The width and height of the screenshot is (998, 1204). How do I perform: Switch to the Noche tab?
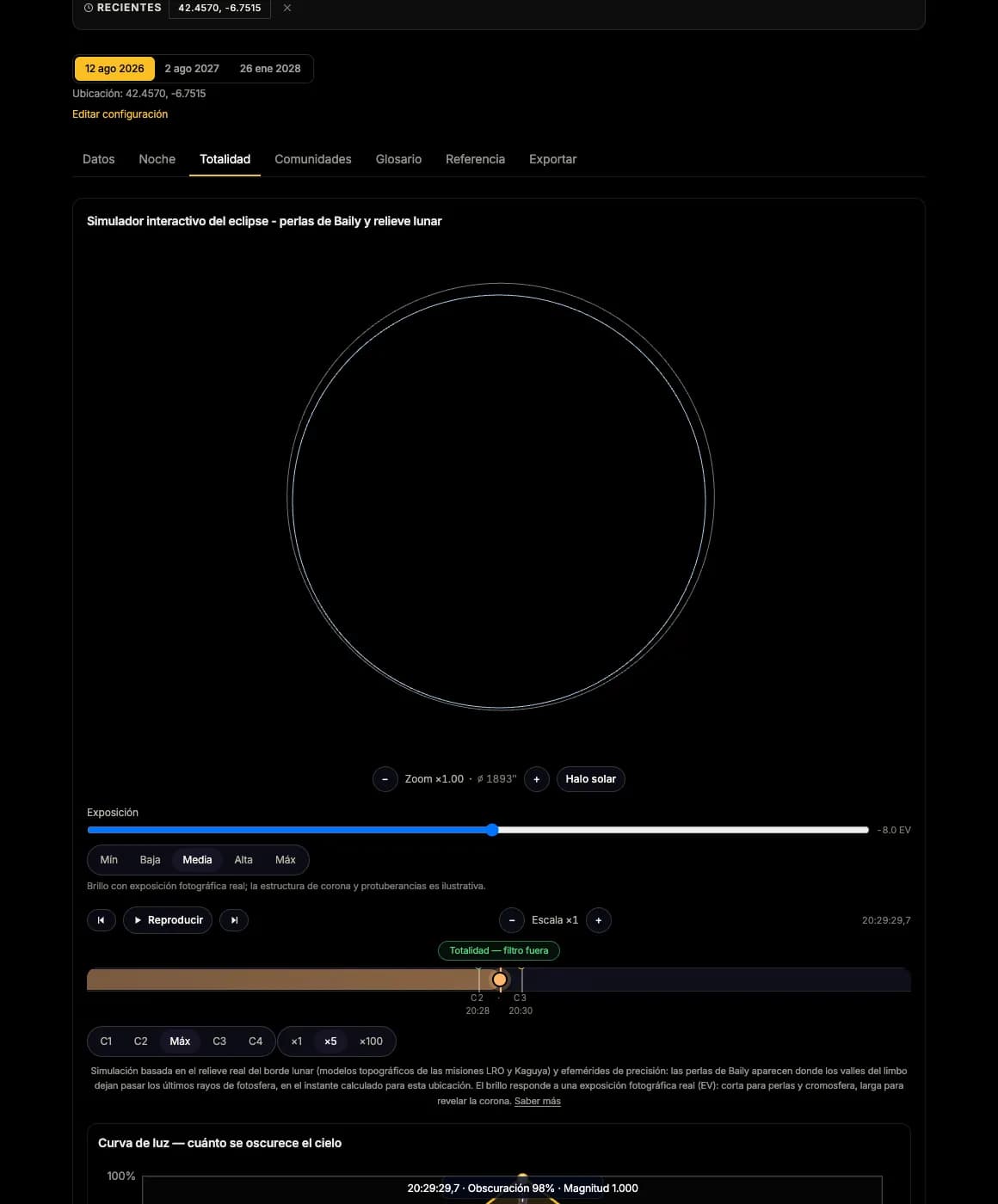click(157, 159)
